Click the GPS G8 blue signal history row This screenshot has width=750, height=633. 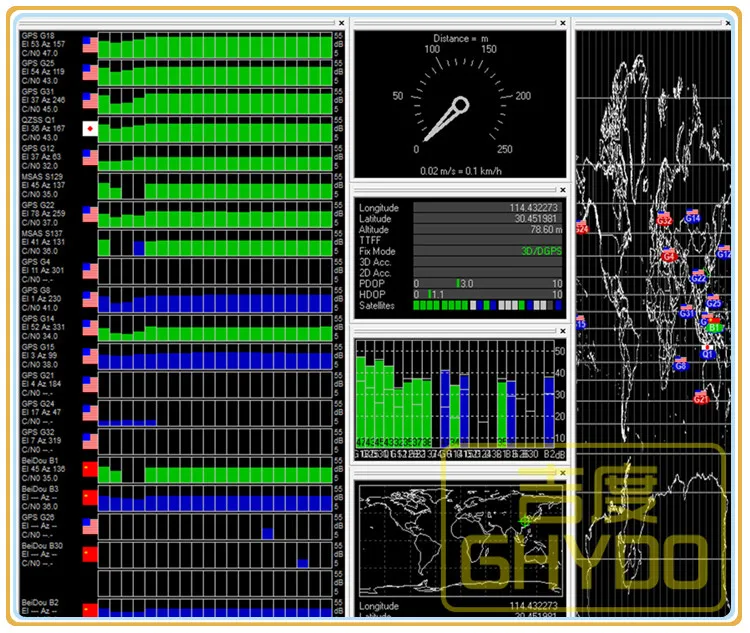point(215,300)
